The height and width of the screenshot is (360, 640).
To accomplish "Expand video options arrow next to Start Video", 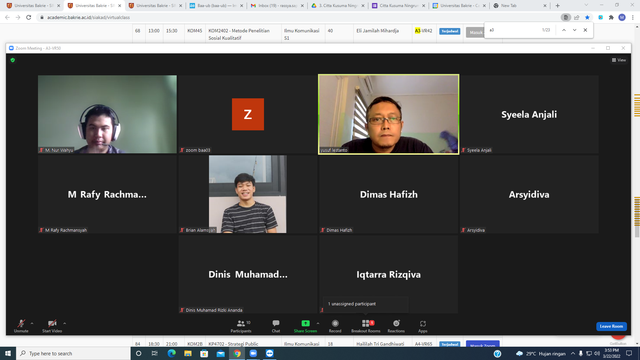I will click(64, 323).
